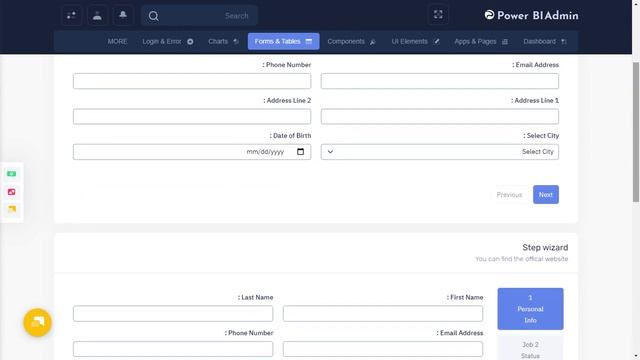640x360 pixels.
Task: Click the upper Email Address input
Action: pyautogui.click(x=440, y=81)
